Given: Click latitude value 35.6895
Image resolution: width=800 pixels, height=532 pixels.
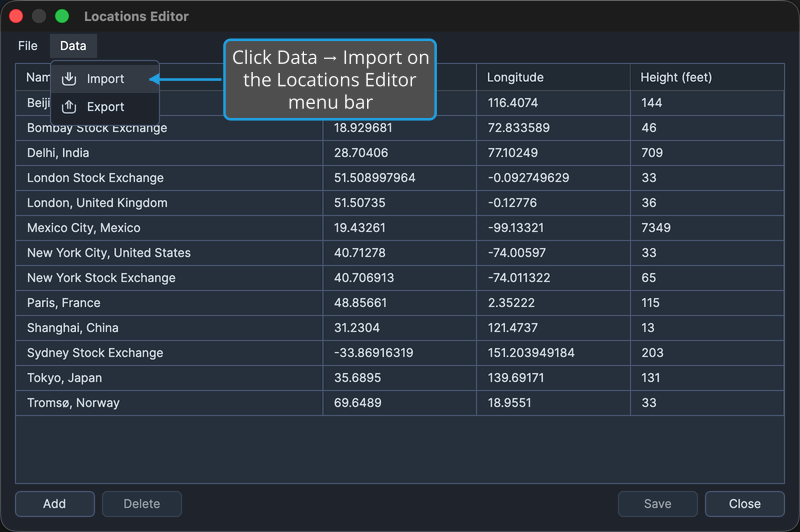Looking at the screenshot, I should pos(357,378).
